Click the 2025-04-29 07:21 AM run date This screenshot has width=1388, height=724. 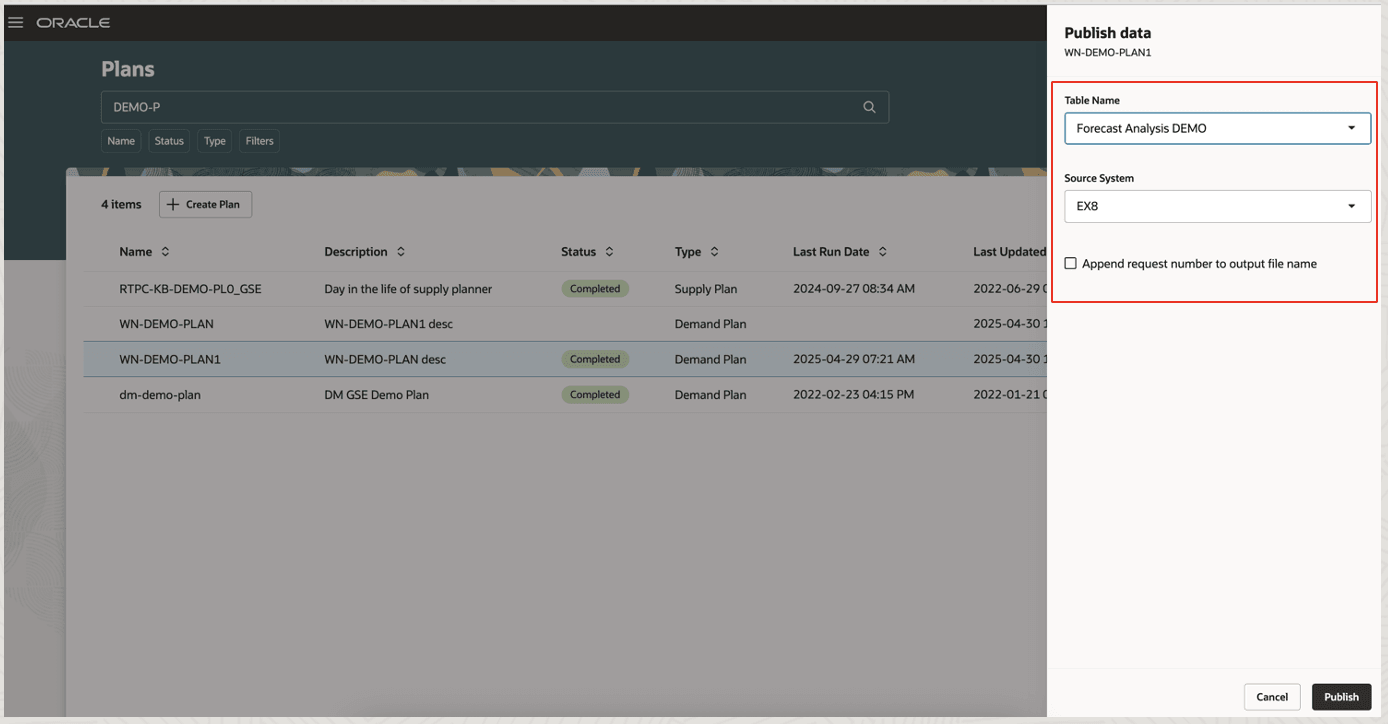853,359
